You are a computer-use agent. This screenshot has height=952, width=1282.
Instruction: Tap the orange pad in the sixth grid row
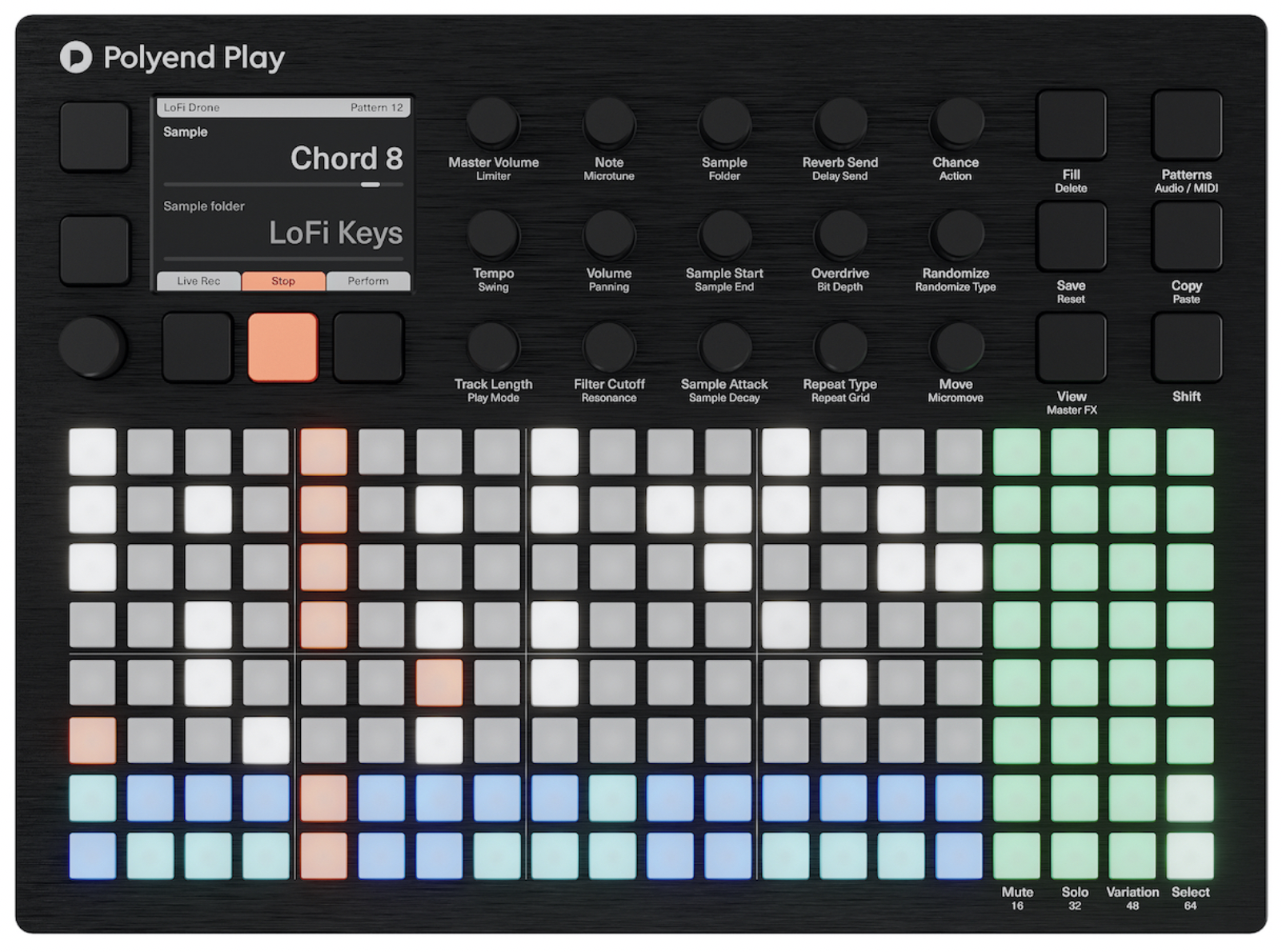click(93, 741)
